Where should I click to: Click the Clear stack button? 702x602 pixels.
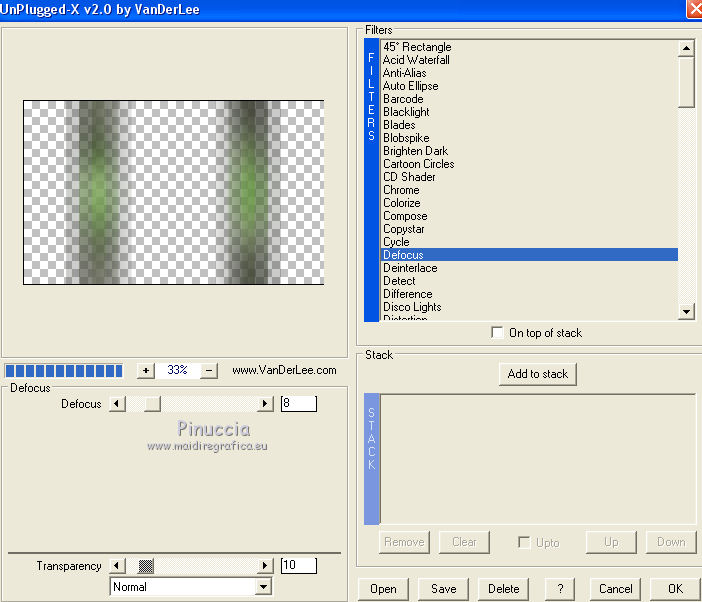pyautogui.click(x=464, y=542)
